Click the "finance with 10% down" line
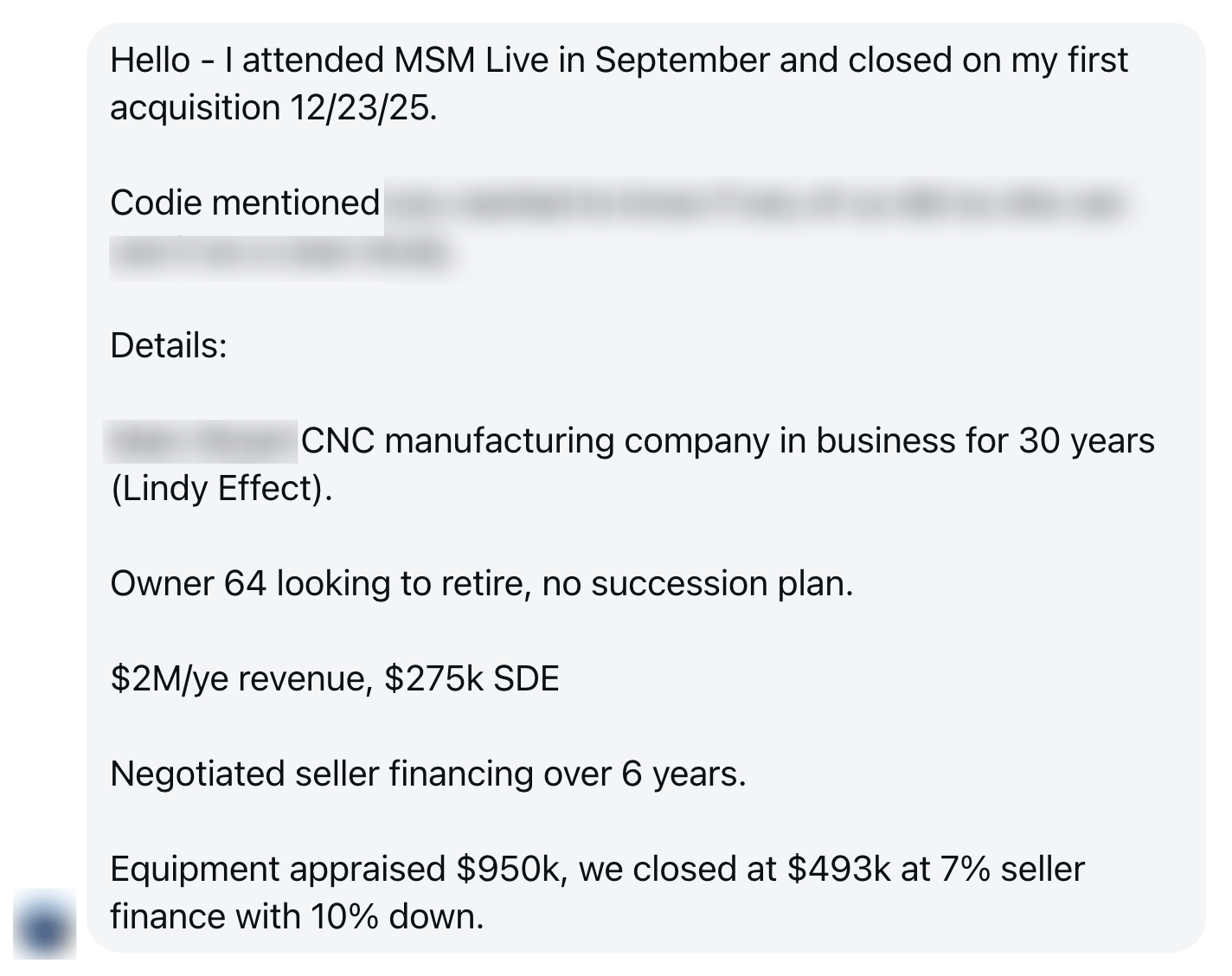This screenshot has height=976, width=1232. pos(297,916)
